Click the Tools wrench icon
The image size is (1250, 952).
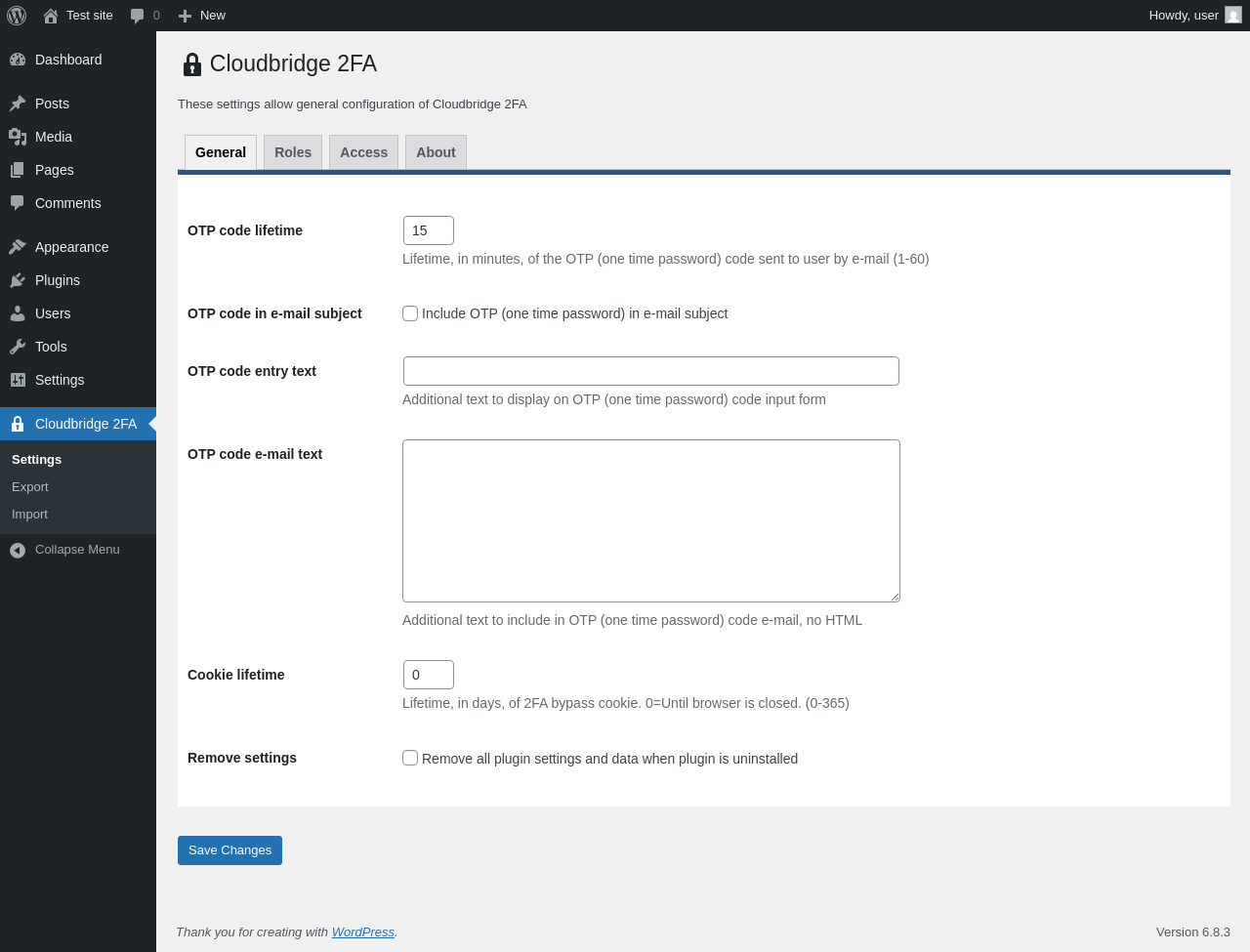[x=18, y=347]
